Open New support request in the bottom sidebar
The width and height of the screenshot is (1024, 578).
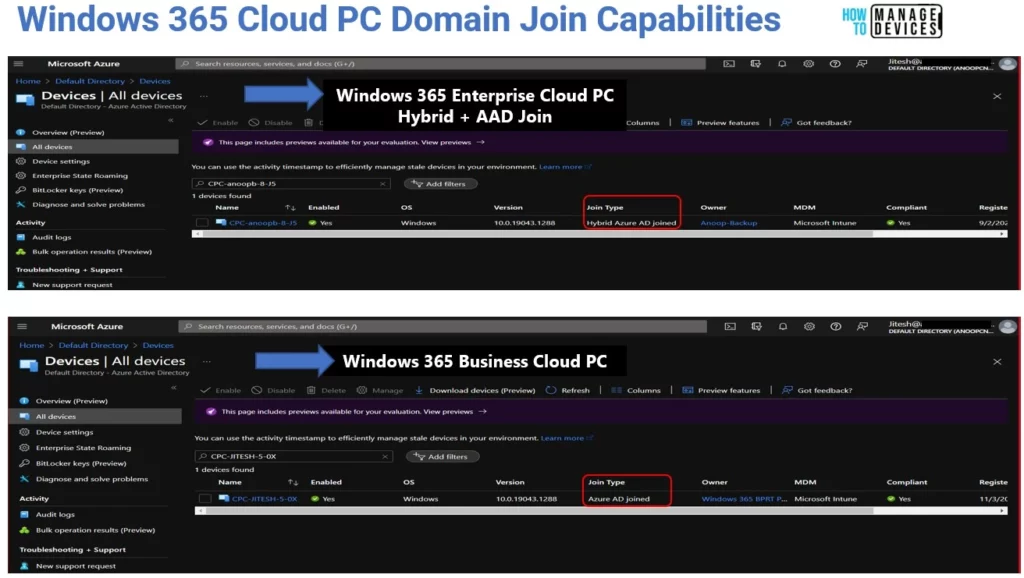point(75,566)
